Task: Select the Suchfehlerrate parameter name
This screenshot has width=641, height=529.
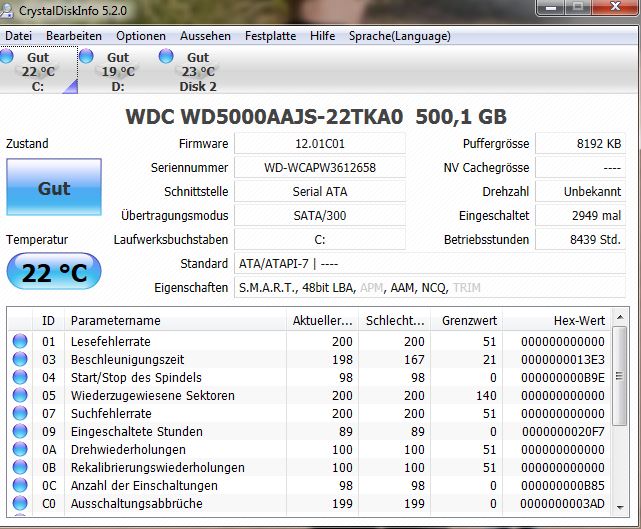Action: pyautogui.click(x=111, y=413)
